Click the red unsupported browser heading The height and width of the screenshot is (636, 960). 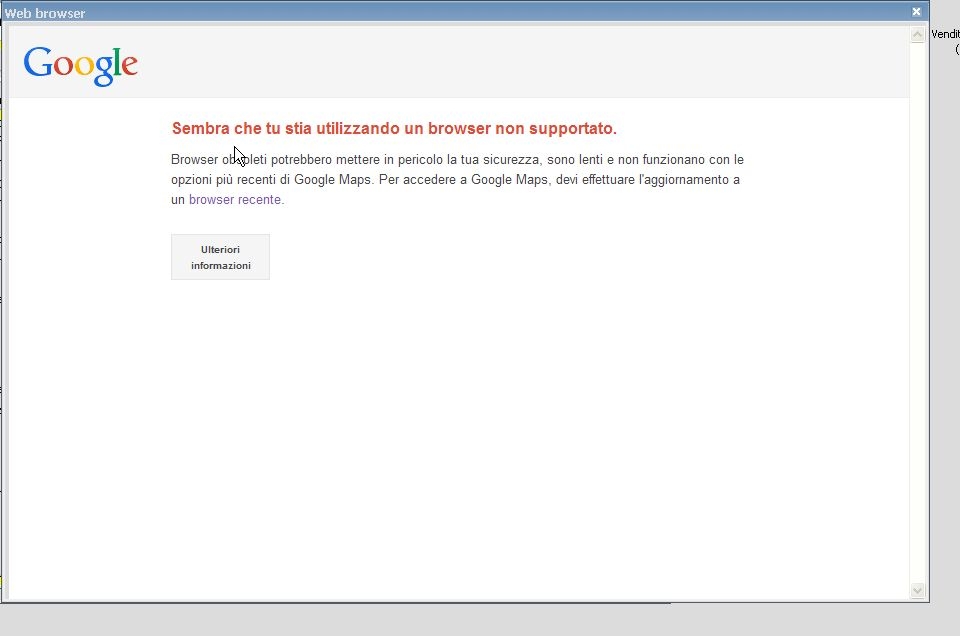point(394,129)
